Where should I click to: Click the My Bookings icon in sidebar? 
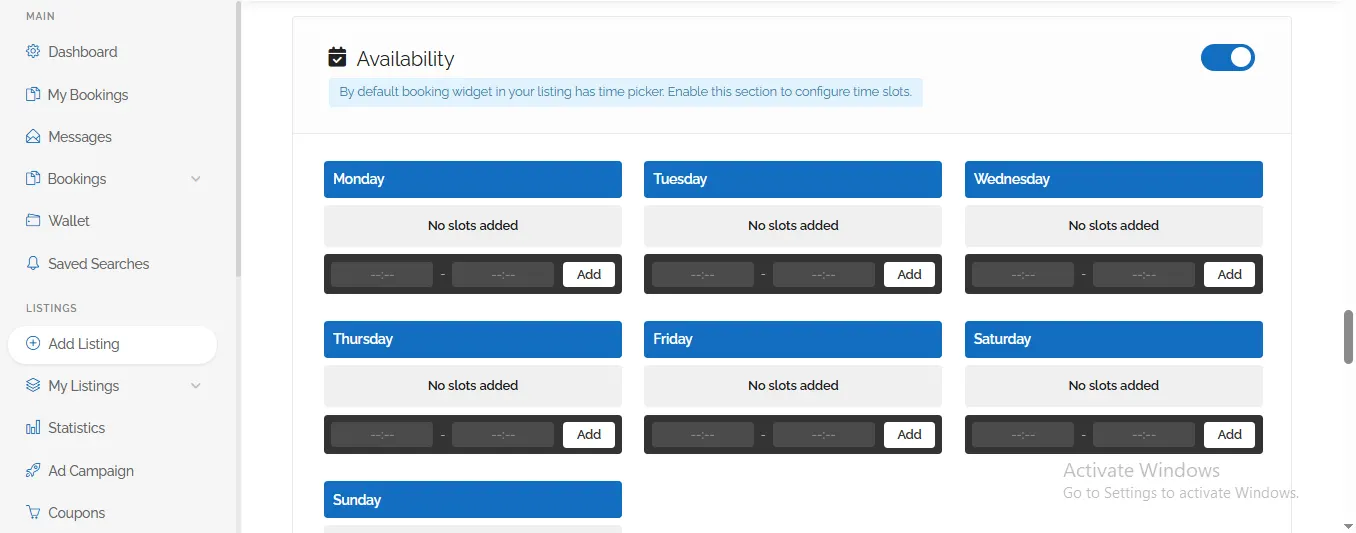[x=33, y=95]
